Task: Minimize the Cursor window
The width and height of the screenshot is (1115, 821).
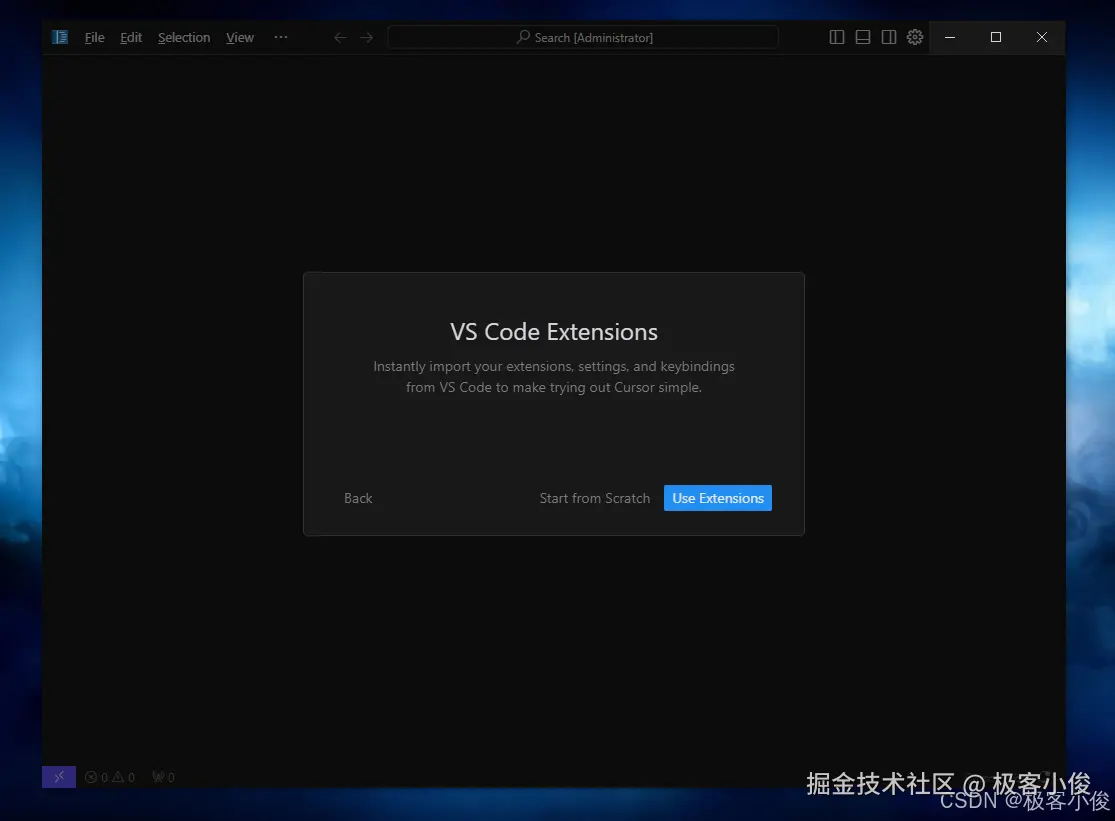Action: 950,37
